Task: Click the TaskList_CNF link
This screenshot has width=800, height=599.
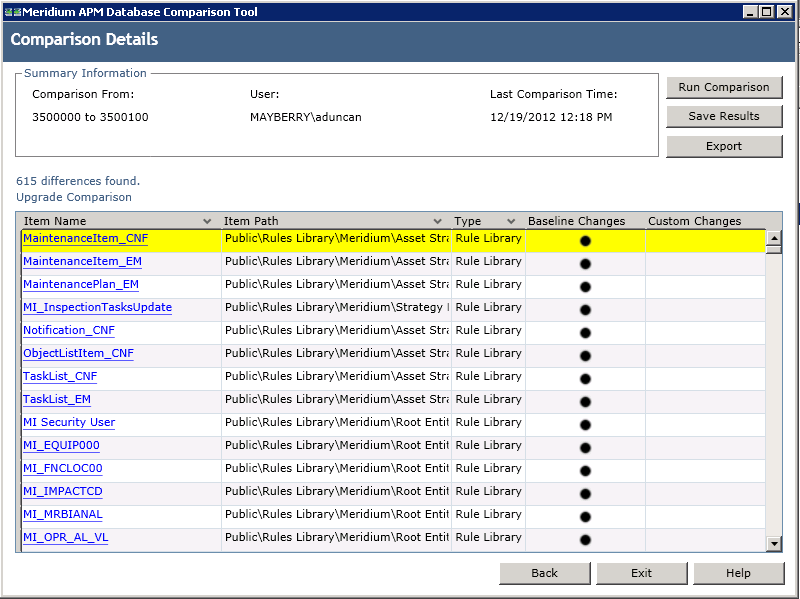Action: [x=60, y=376]
